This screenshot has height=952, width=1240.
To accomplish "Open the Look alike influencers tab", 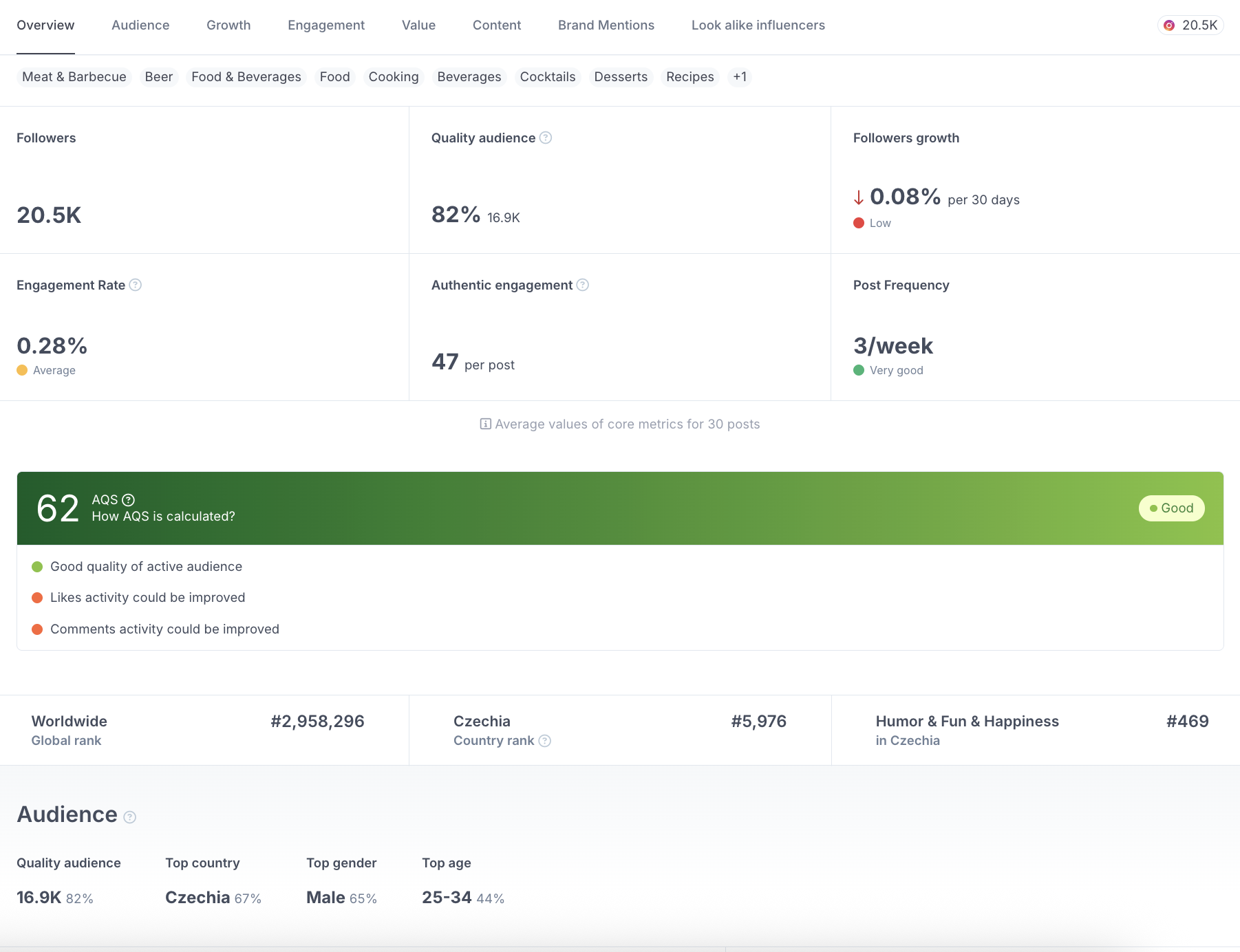I will pos(758,25).
